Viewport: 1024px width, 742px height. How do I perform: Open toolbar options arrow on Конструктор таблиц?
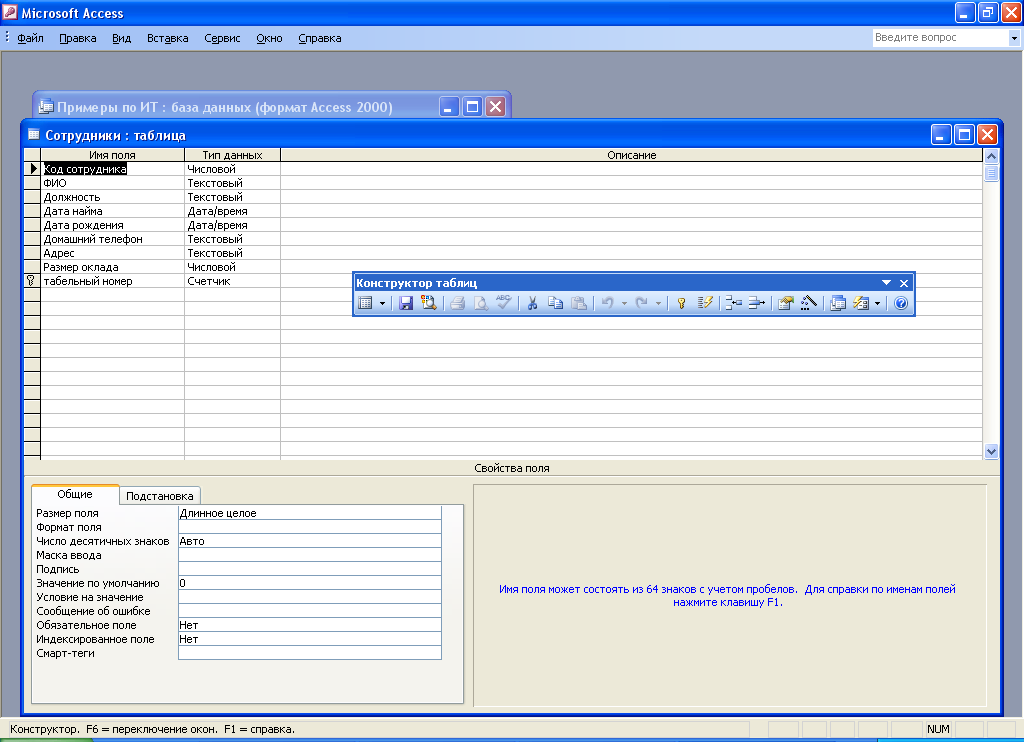(x=886, y=283)
